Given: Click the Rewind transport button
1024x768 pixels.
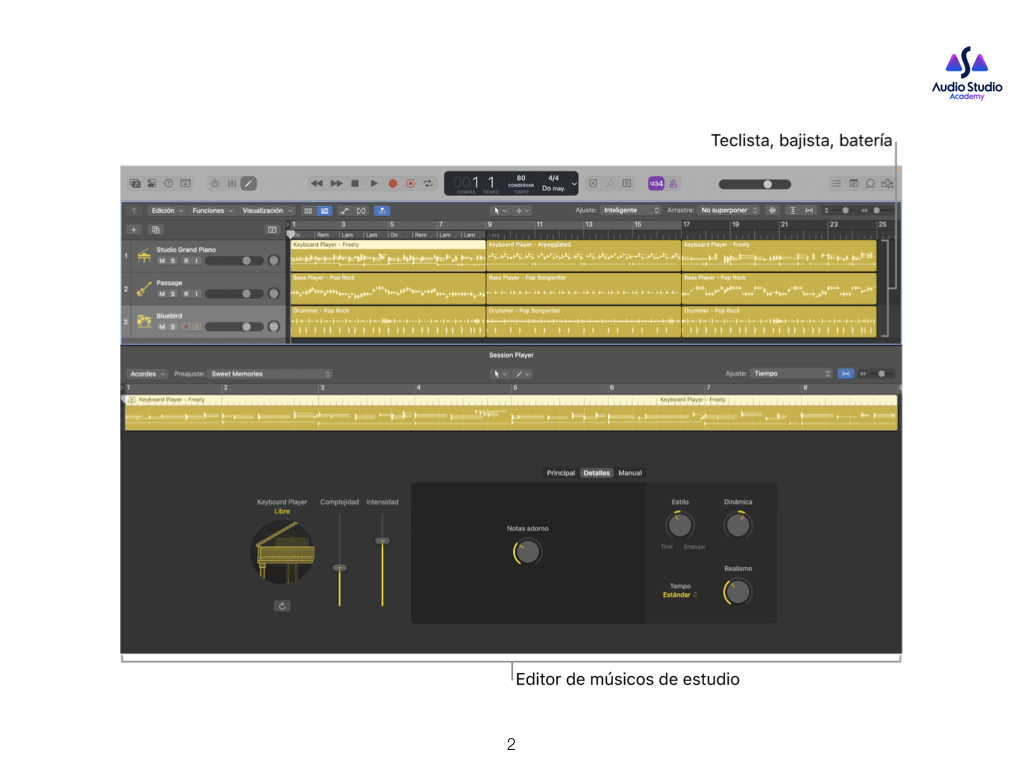Looking at the screenshot, I should tap(317, 184).
